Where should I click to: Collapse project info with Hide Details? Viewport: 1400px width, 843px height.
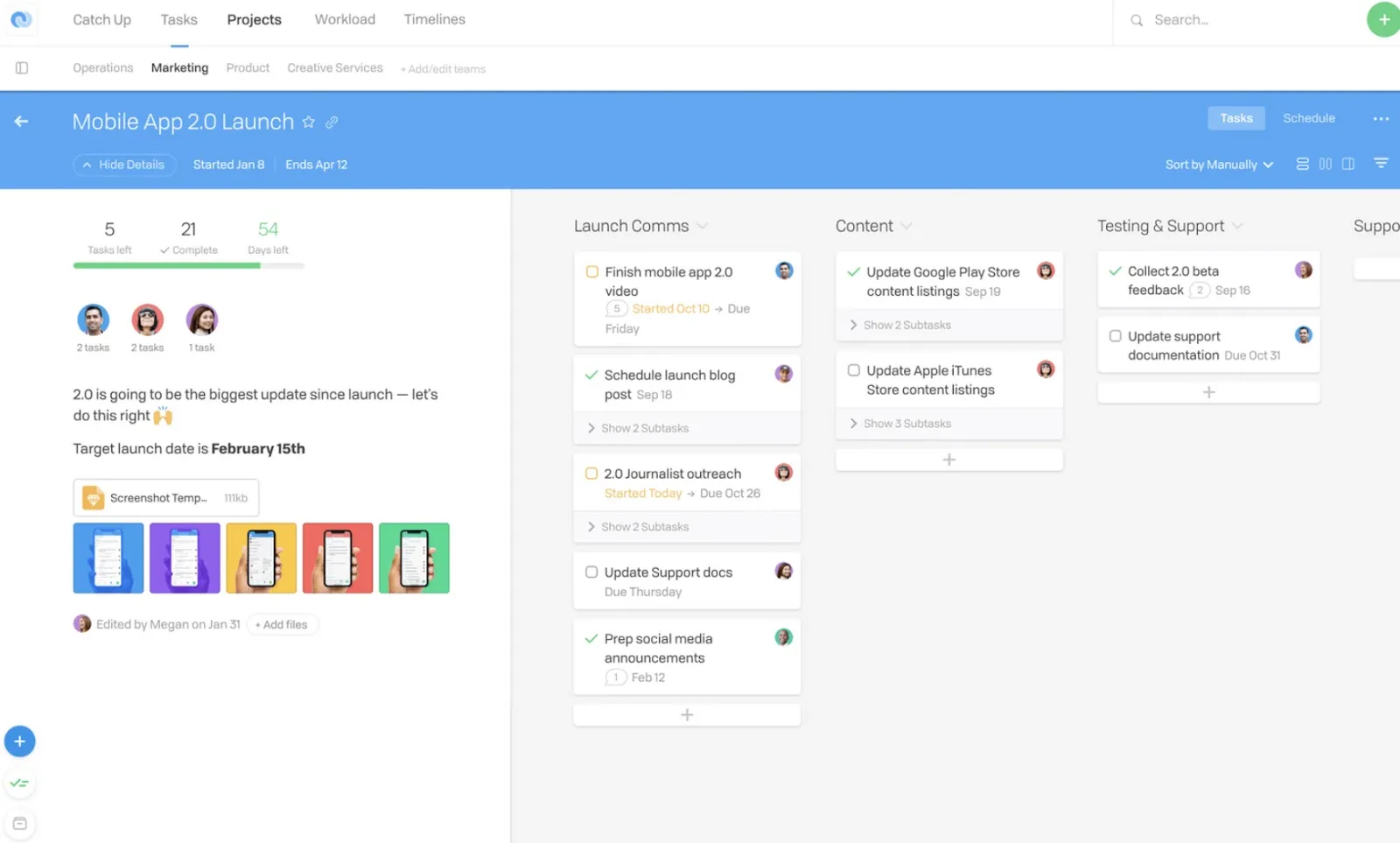click(124, 165)
